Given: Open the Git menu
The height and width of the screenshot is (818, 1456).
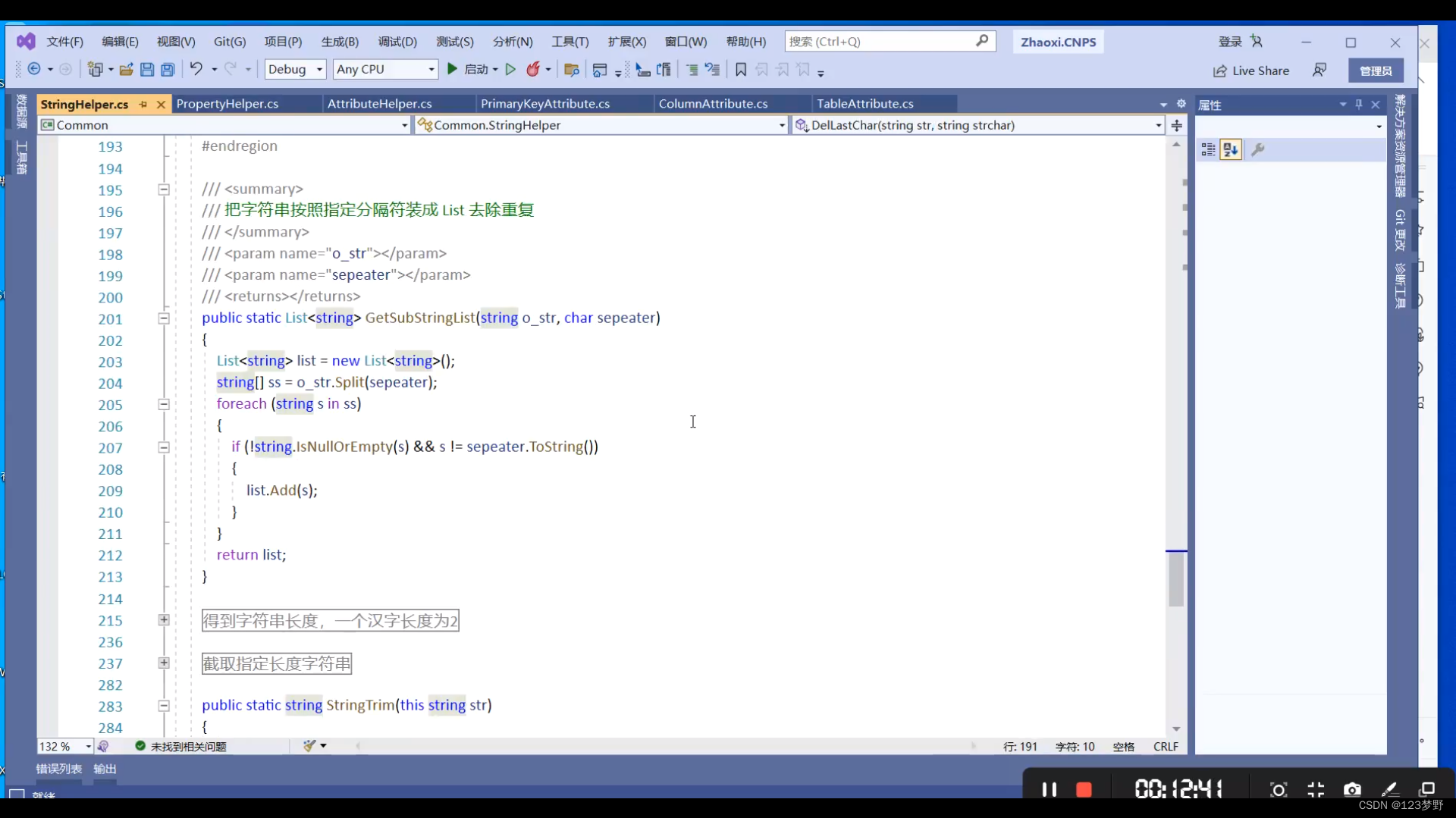Looking at the screenshot, I should [x=229, y=42].
